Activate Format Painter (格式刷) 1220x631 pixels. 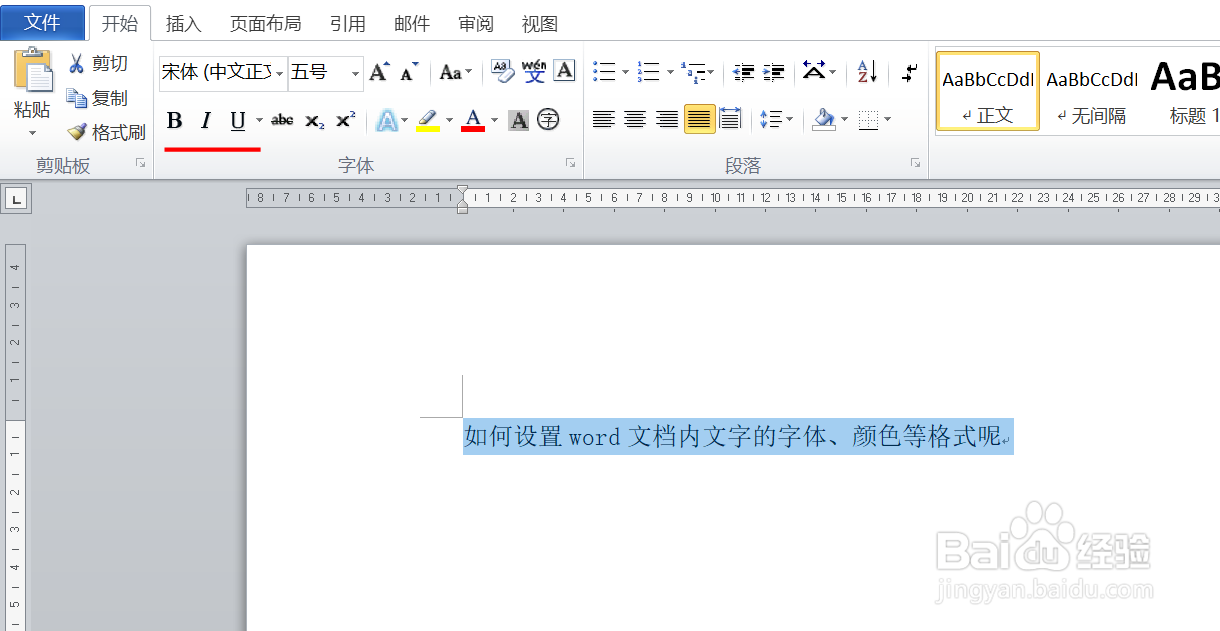tap(106, 132)
